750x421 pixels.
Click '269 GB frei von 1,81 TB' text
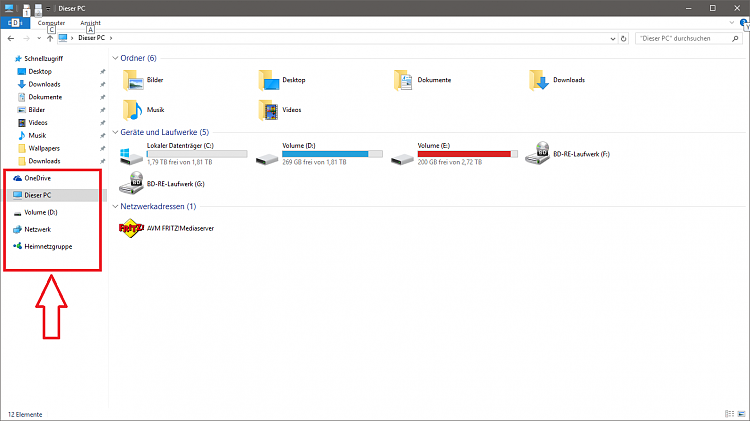click(314, 162)
